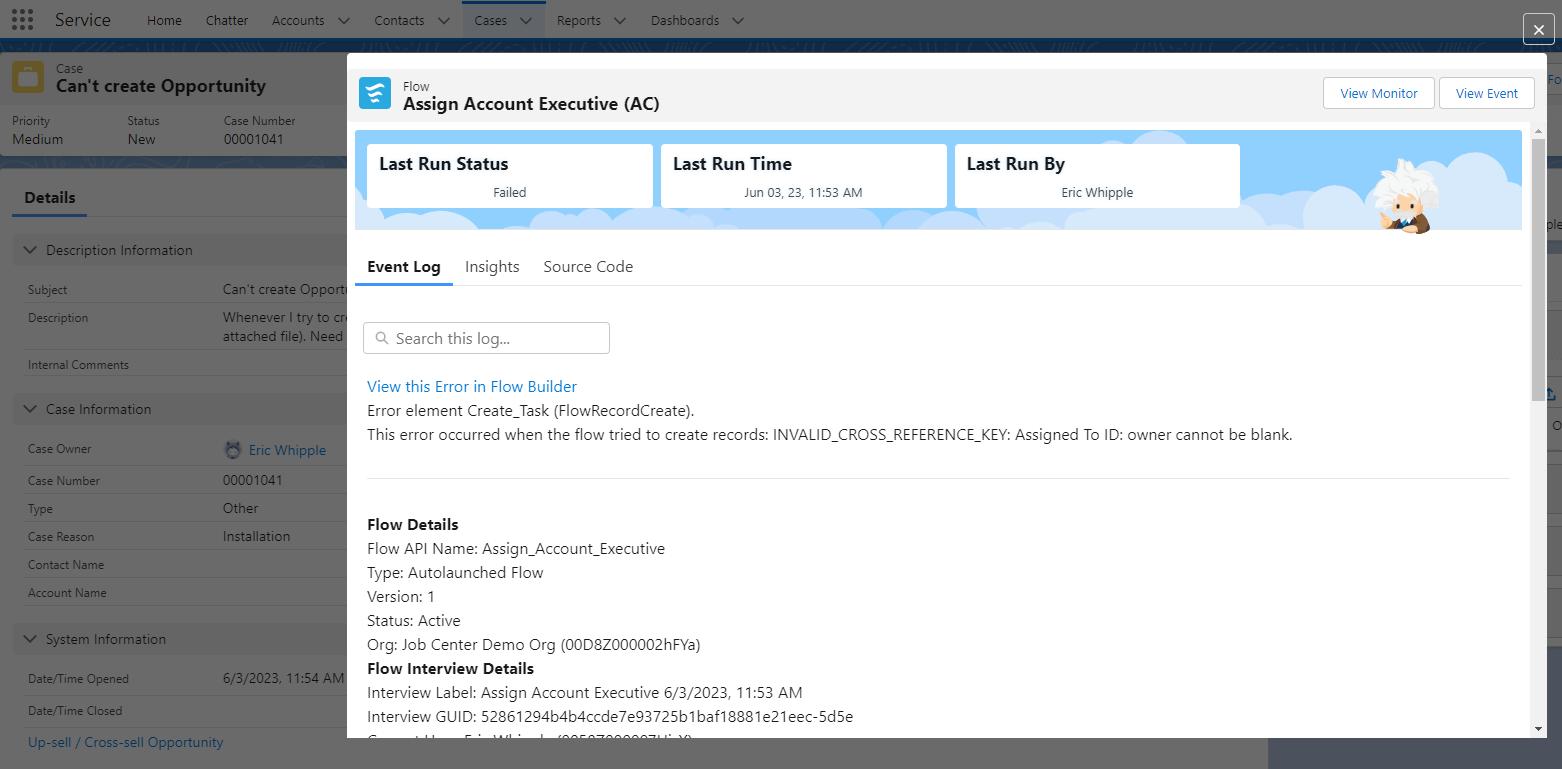
Task: Click the Date/Time Opened value
Action: pos(283,679)
